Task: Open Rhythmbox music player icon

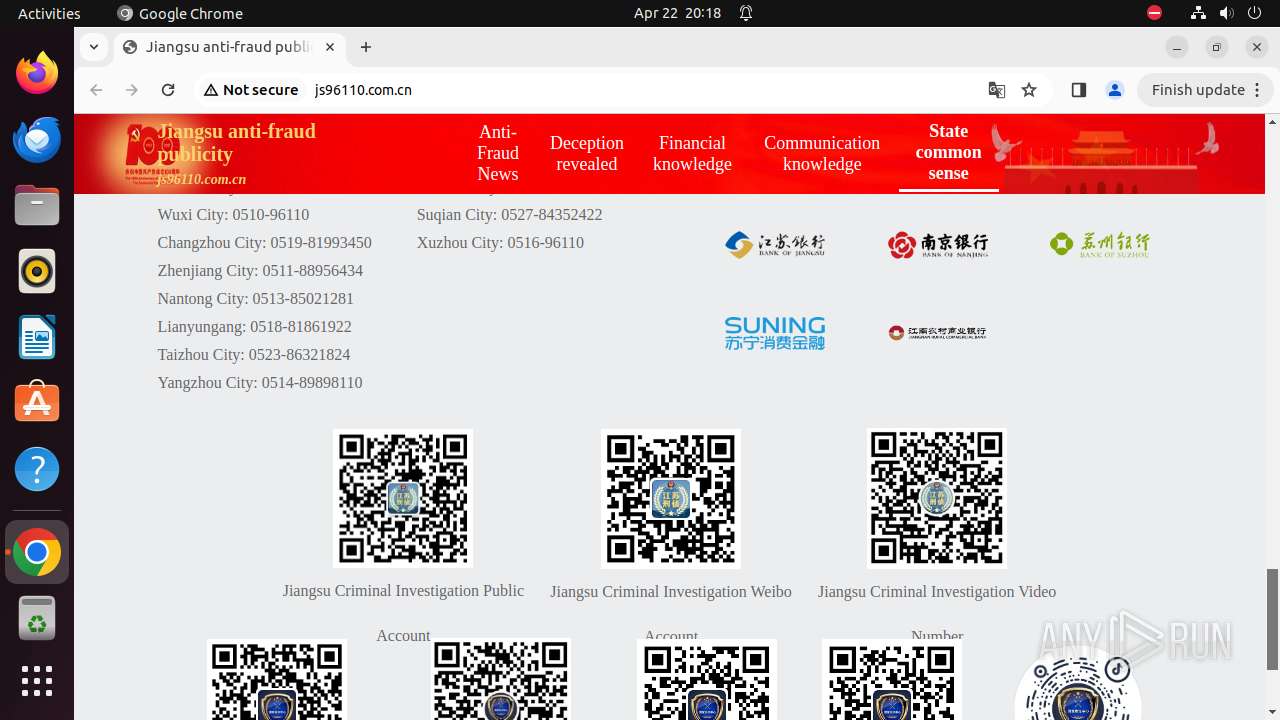Action: (x=37, y=271)
